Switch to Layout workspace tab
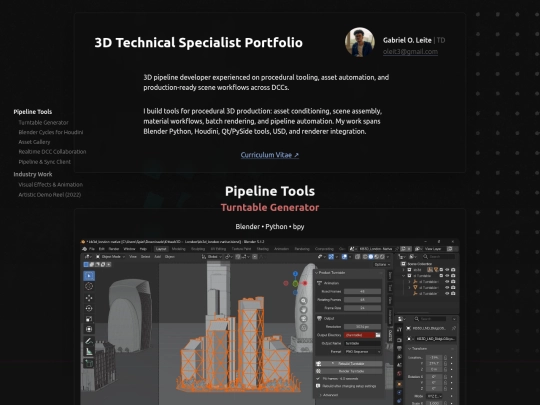This screenshot has height=405, width=540. point(161,249)
